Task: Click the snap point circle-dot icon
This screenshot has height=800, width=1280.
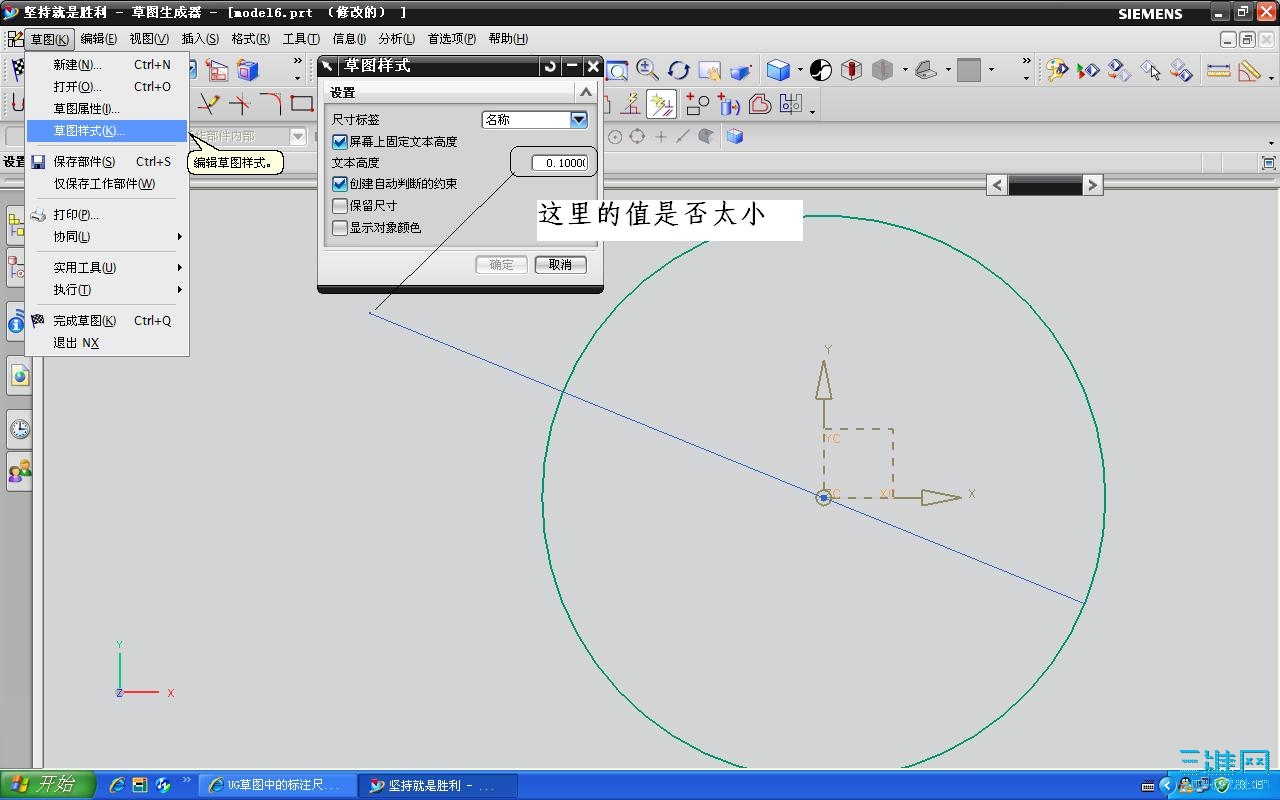Action: 615,136
